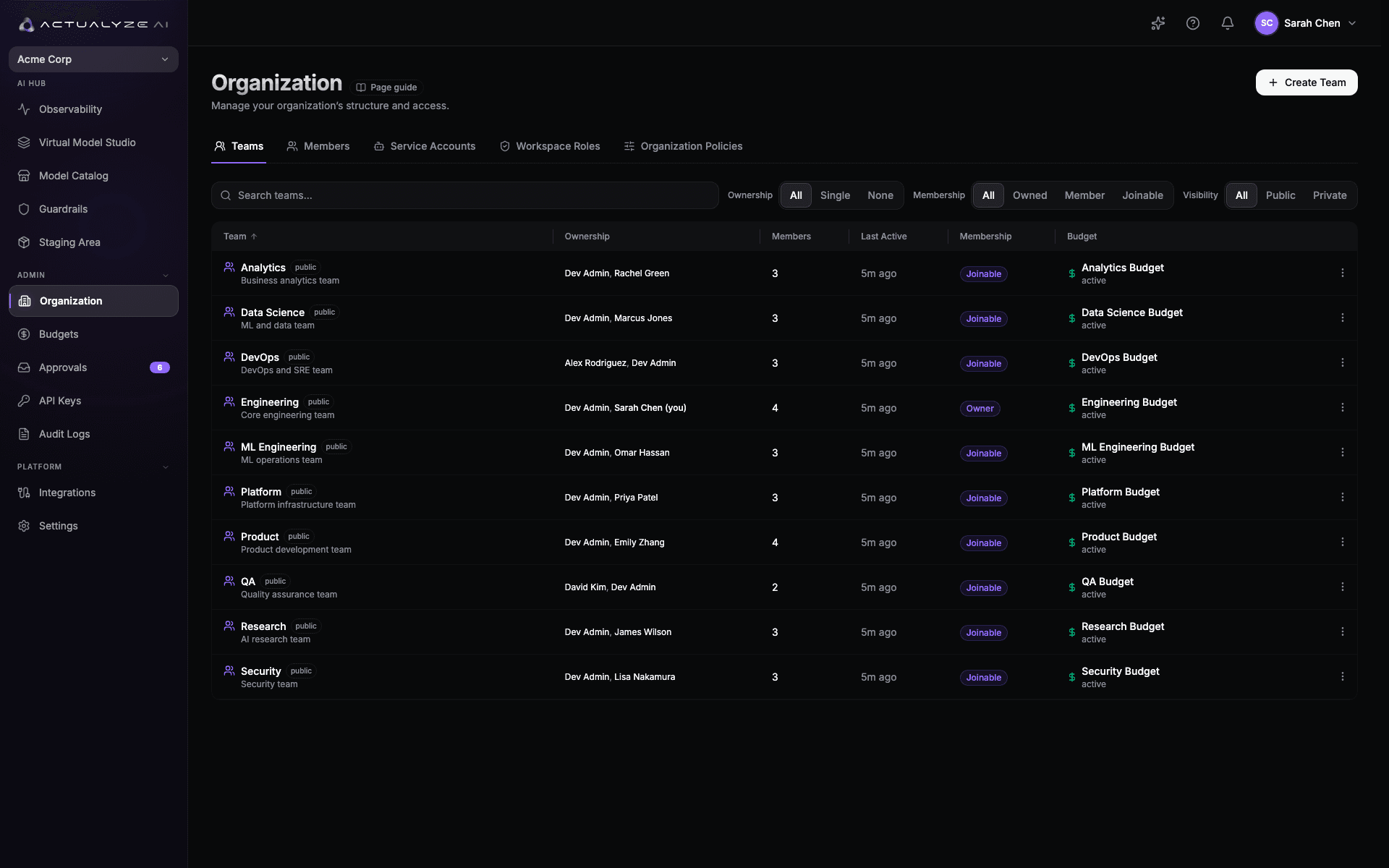Image resolution: width=1389 pixels, height=868 pixels.
Task: Click "Quality assurance team" description text
Action: [x=289, y=595]
